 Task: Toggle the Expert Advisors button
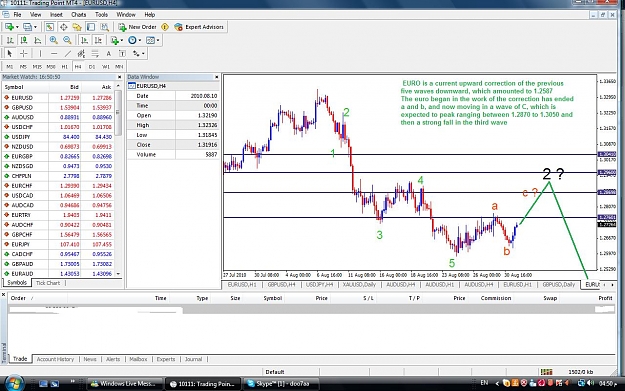click(x=199, y=27)
